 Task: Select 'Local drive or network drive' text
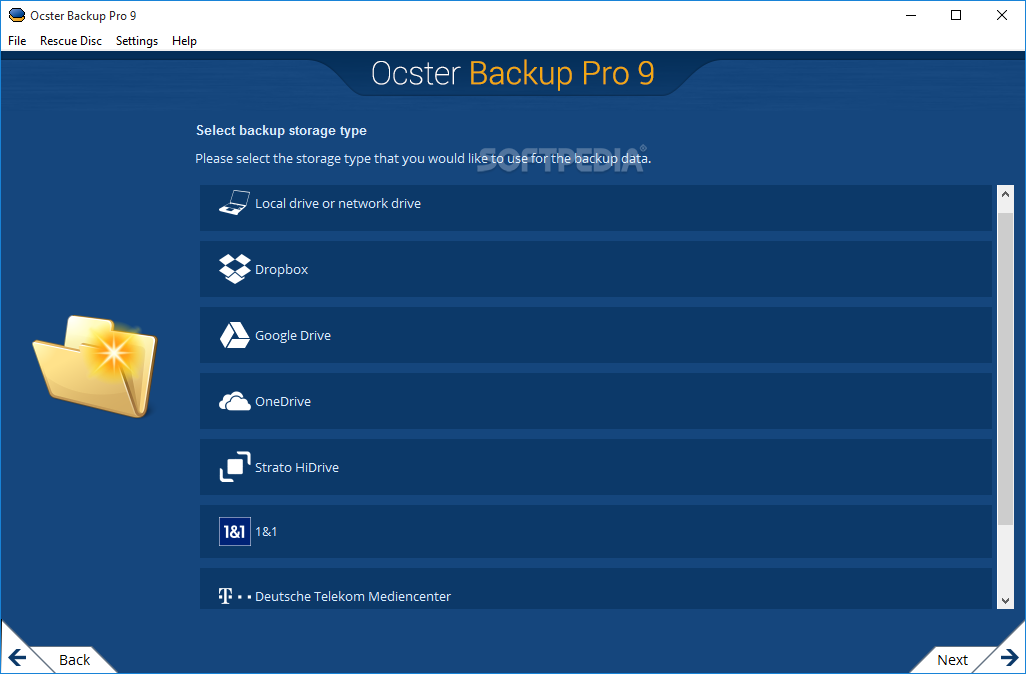[x=338, y=204]
